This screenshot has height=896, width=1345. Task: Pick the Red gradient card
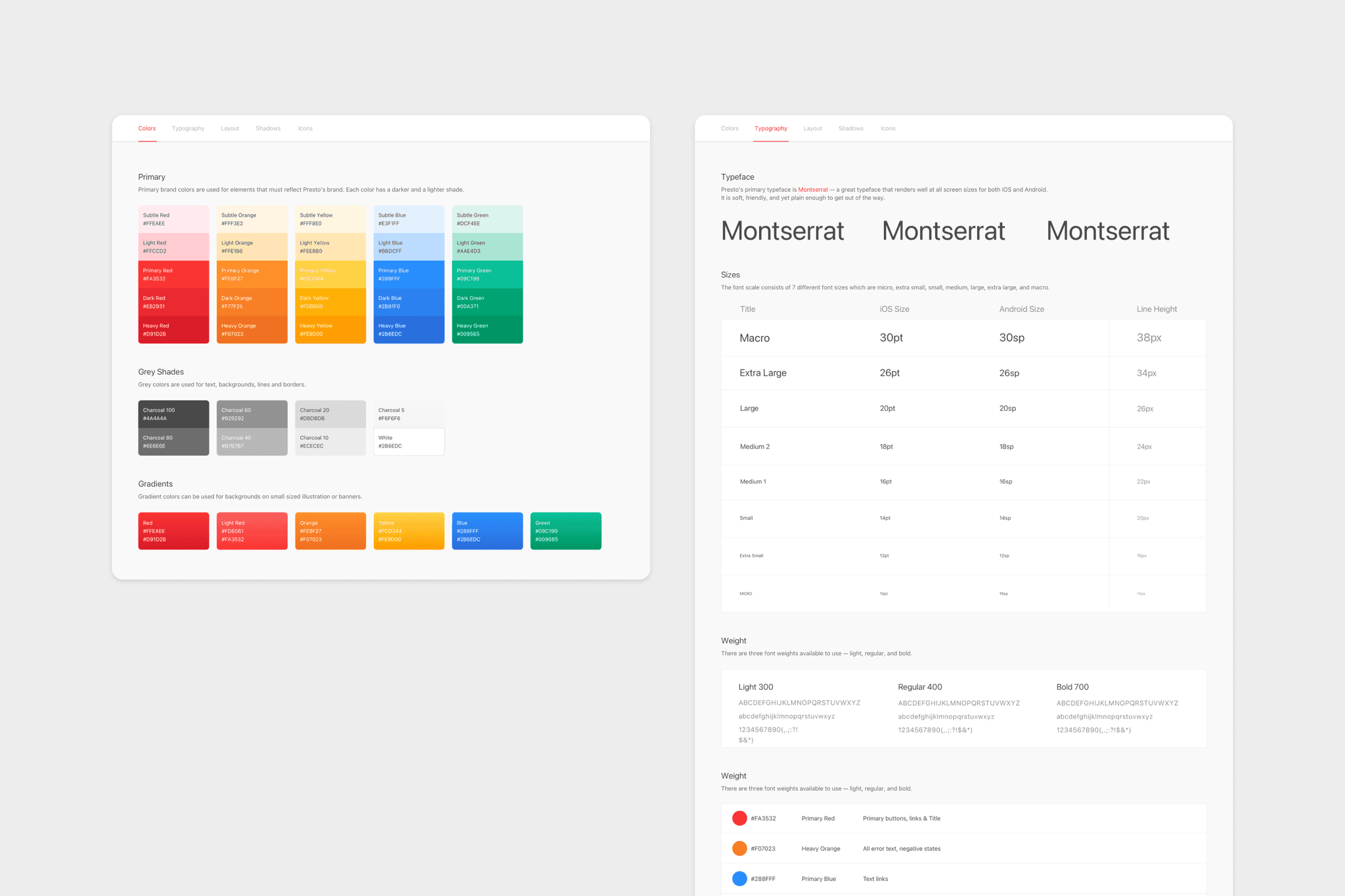pos(173,531)
